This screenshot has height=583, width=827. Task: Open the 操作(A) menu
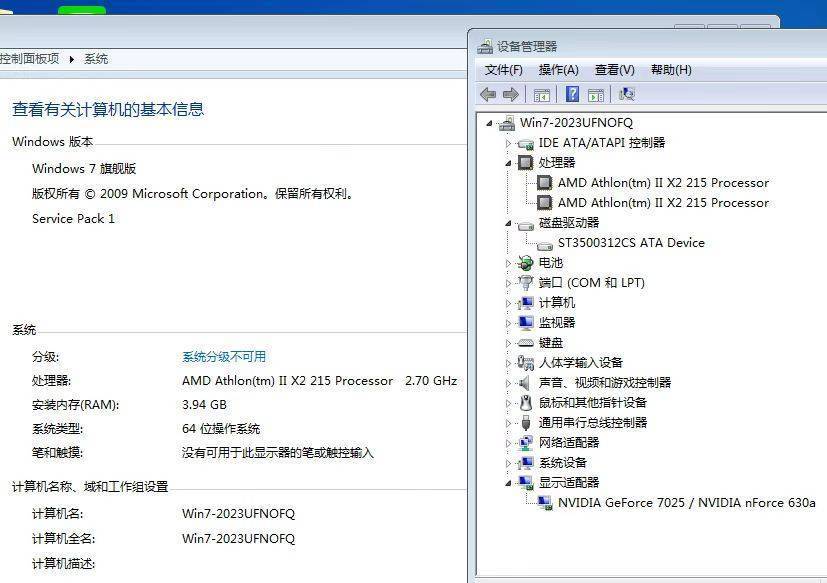(x=559, y=70)
